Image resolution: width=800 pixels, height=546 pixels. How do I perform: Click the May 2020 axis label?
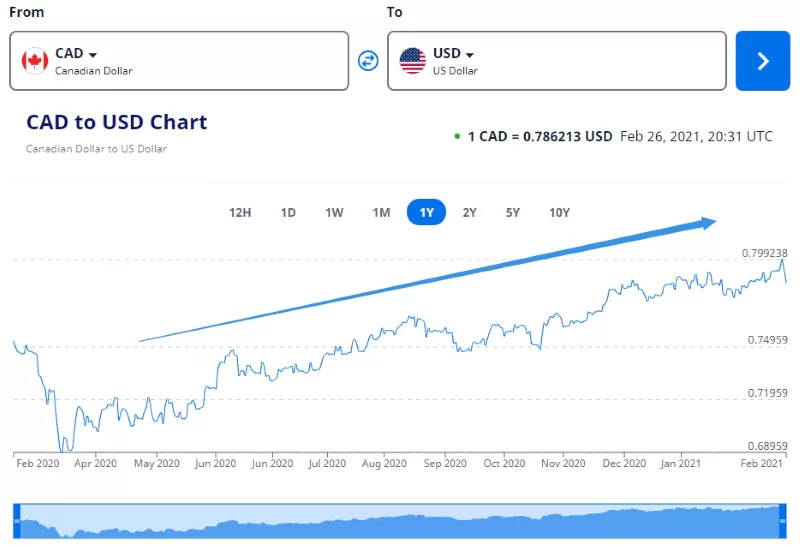pos(157,463)
